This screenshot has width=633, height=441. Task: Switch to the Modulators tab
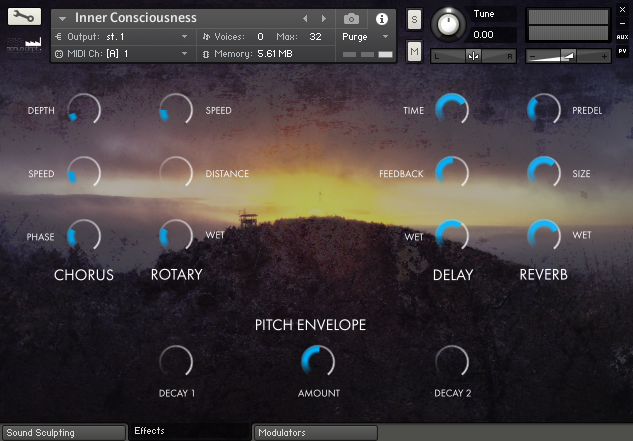click(315, 433)
